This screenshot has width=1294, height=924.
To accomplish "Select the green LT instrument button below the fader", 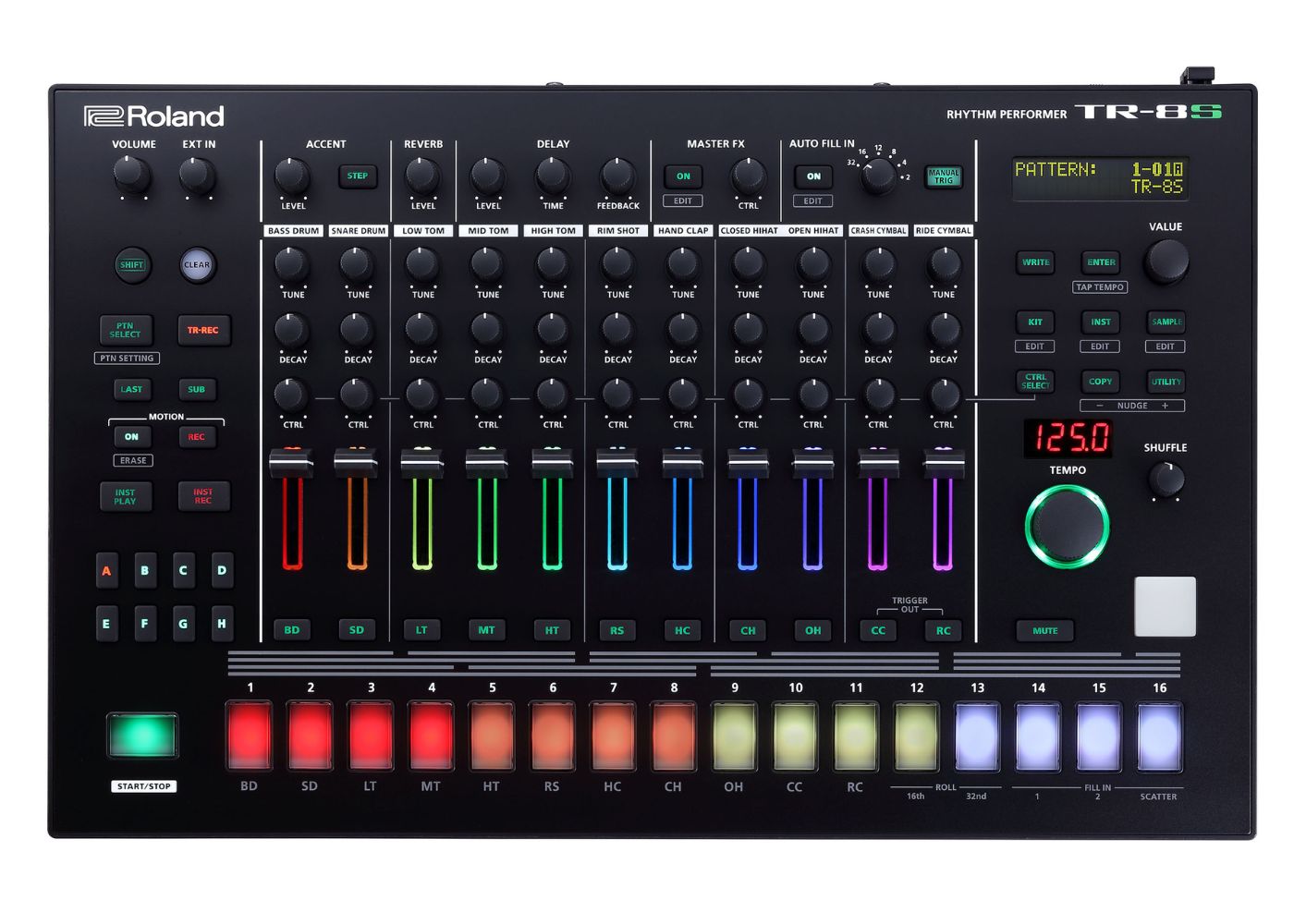I will (421, 630).
